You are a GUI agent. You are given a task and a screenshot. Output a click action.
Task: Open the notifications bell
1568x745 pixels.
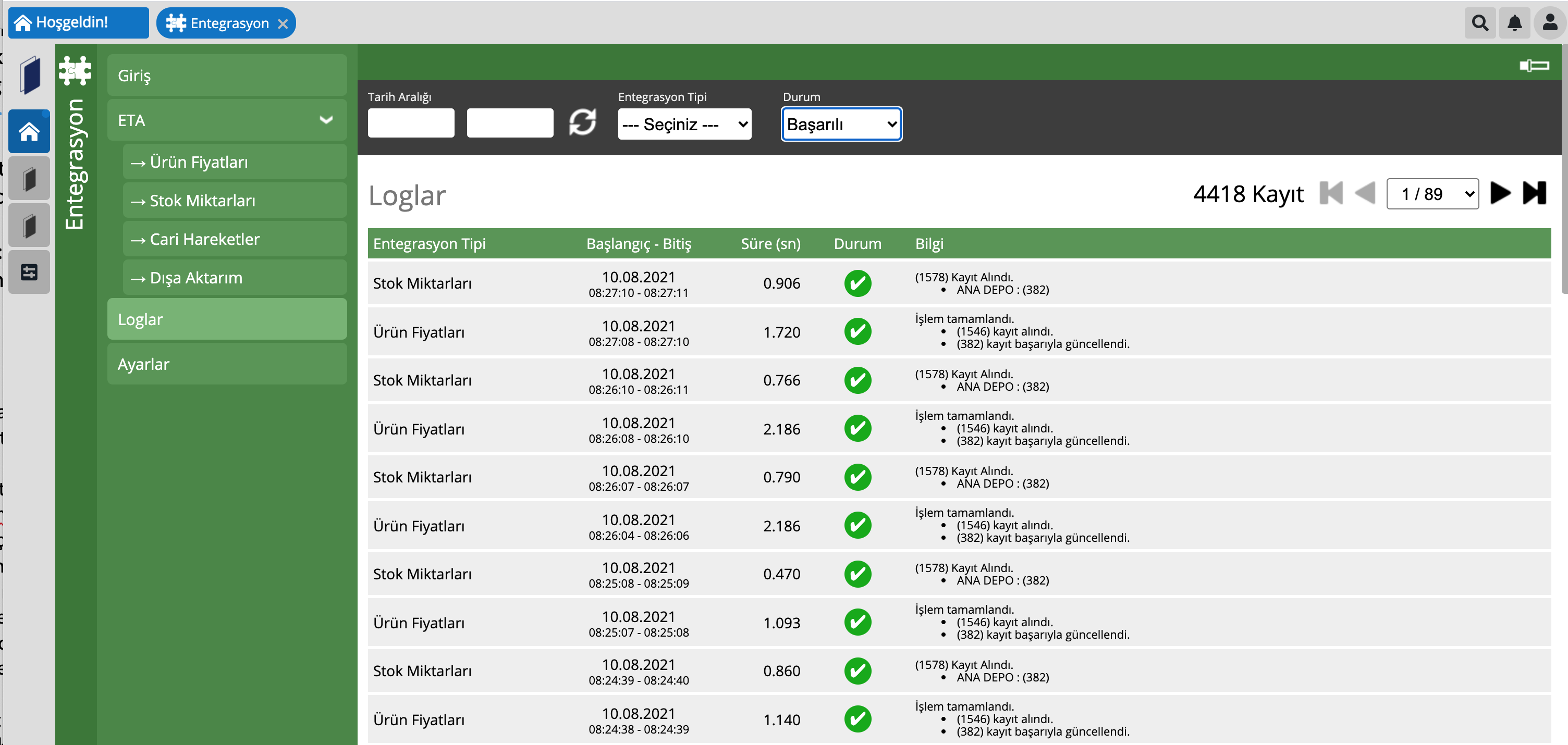1514,23
